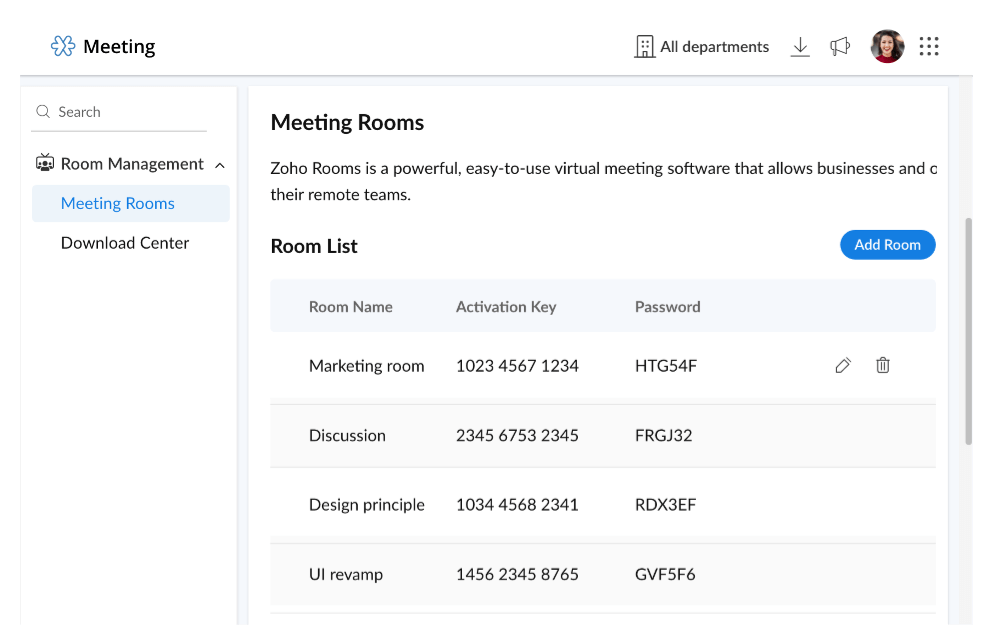Select Meeting Rooms in sidebar
The height and width of the screenshot is (640, 1000).
tap(118, 203)
